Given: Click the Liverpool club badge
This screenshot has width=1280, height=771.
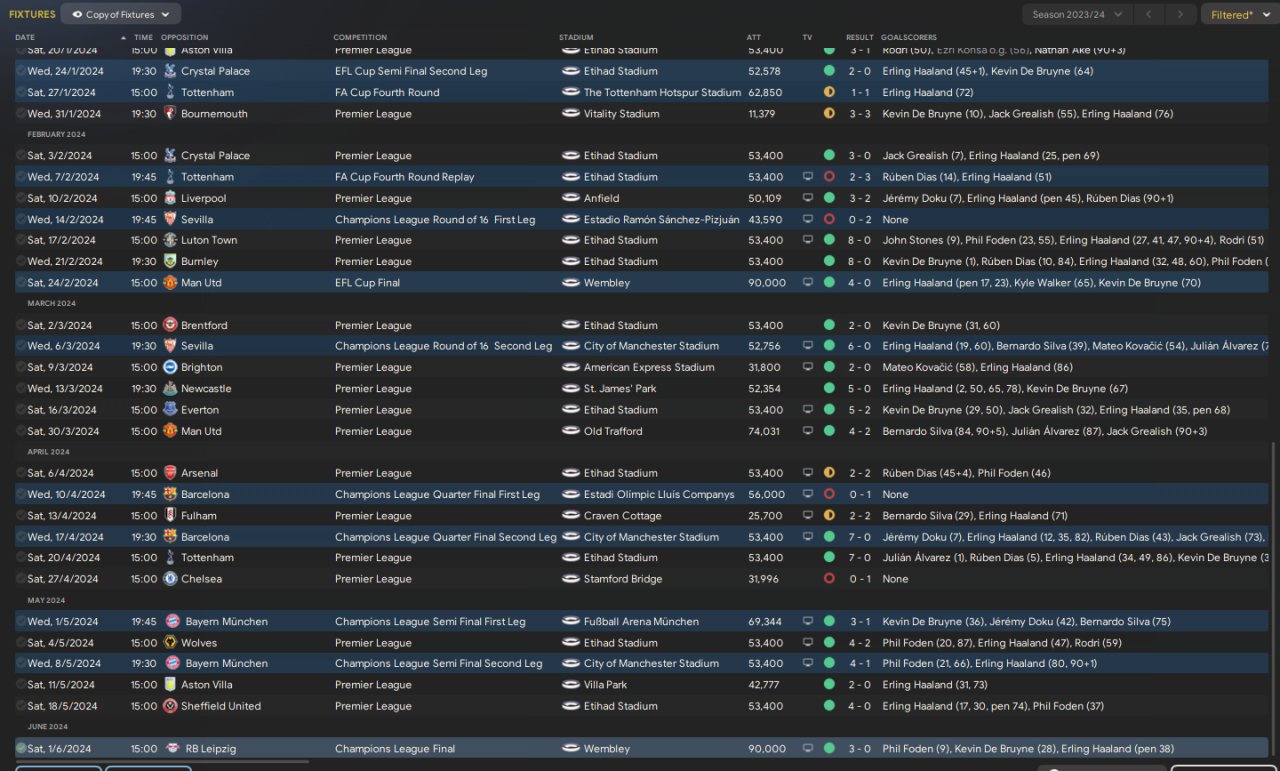Looking at the screenshot, I should 170,198.
